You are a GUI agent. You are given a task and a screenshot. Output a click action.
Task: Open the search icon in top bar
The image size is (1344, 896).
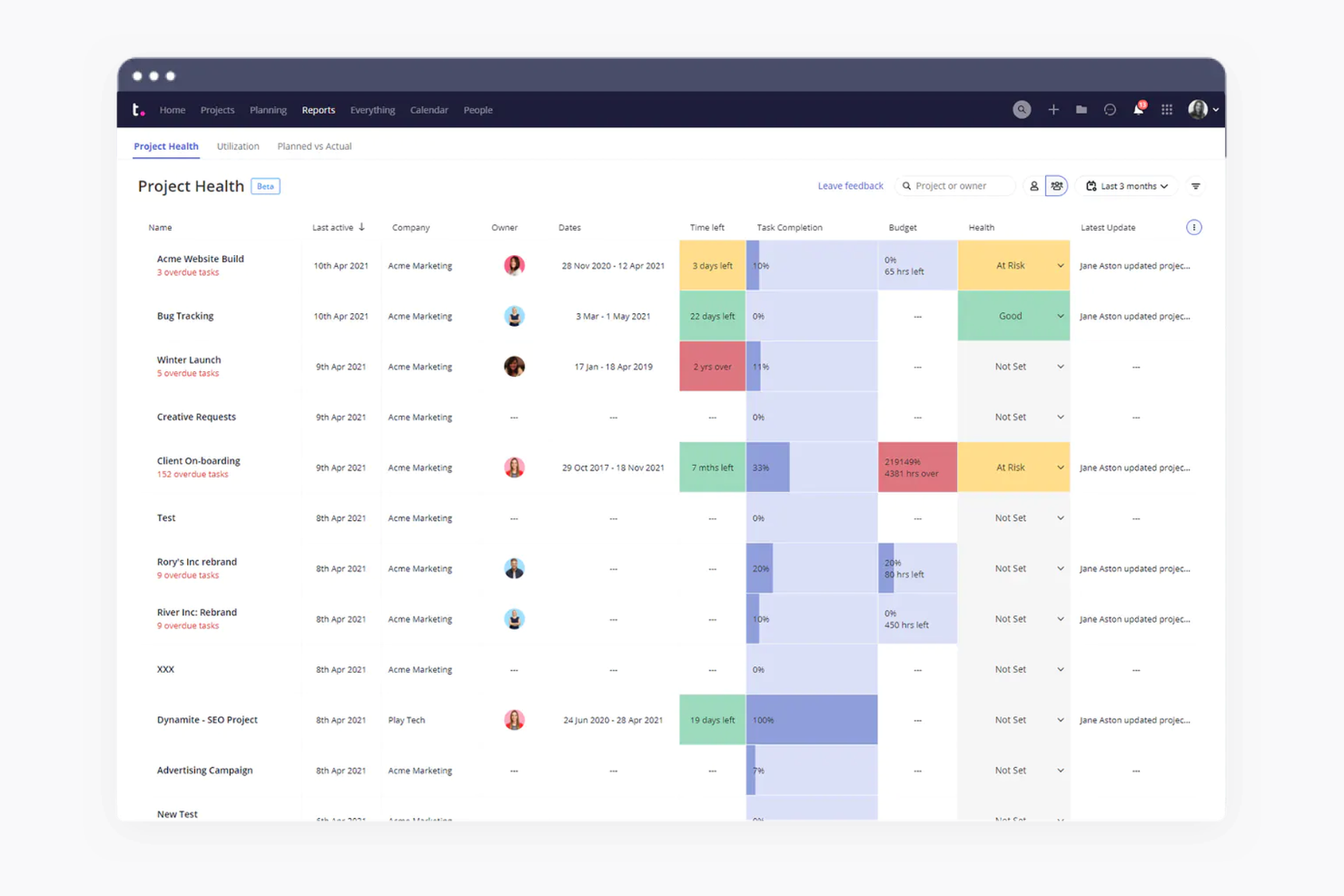coord(1022,110)
